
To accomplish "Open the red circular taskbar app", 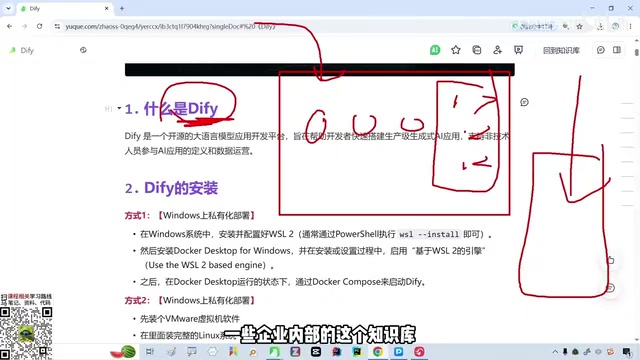I will coord(419,351).
